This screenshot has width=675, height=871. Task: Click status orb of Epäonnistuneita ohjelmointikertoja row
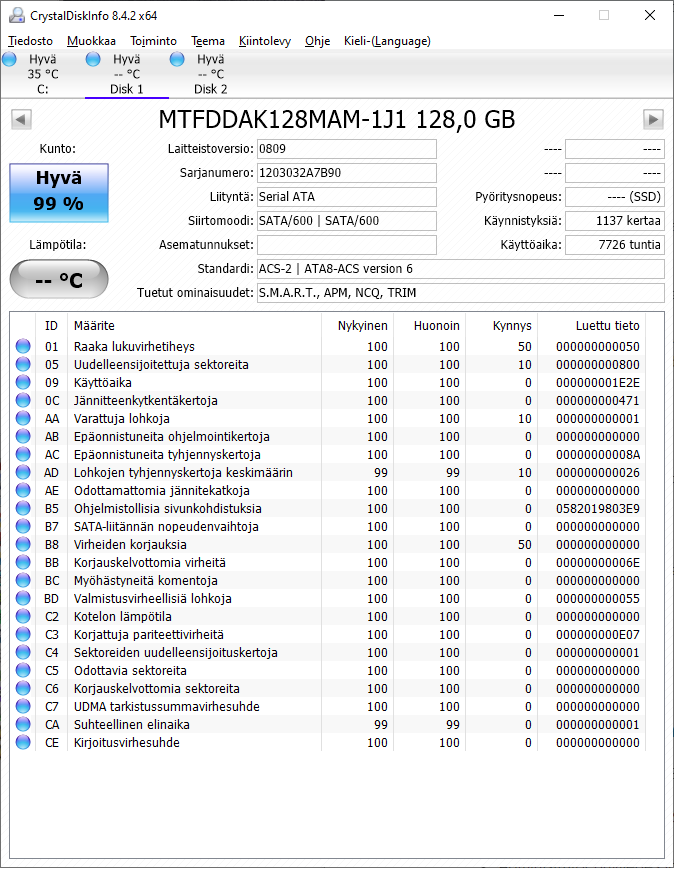click(x=23, y=437)
